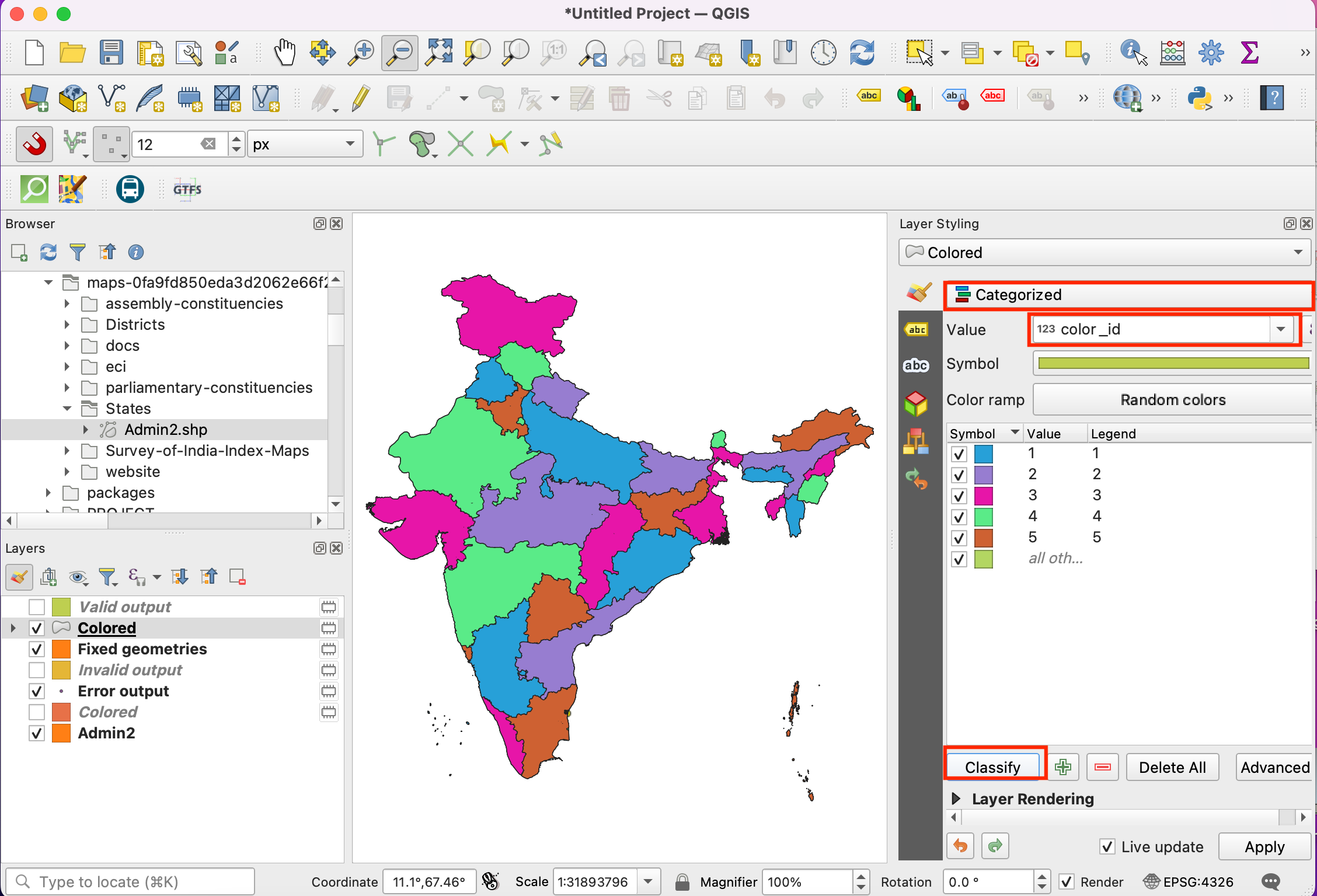Expand the Districts folder
This screenshot has height=896, width=1317.
tap(67, 325)
